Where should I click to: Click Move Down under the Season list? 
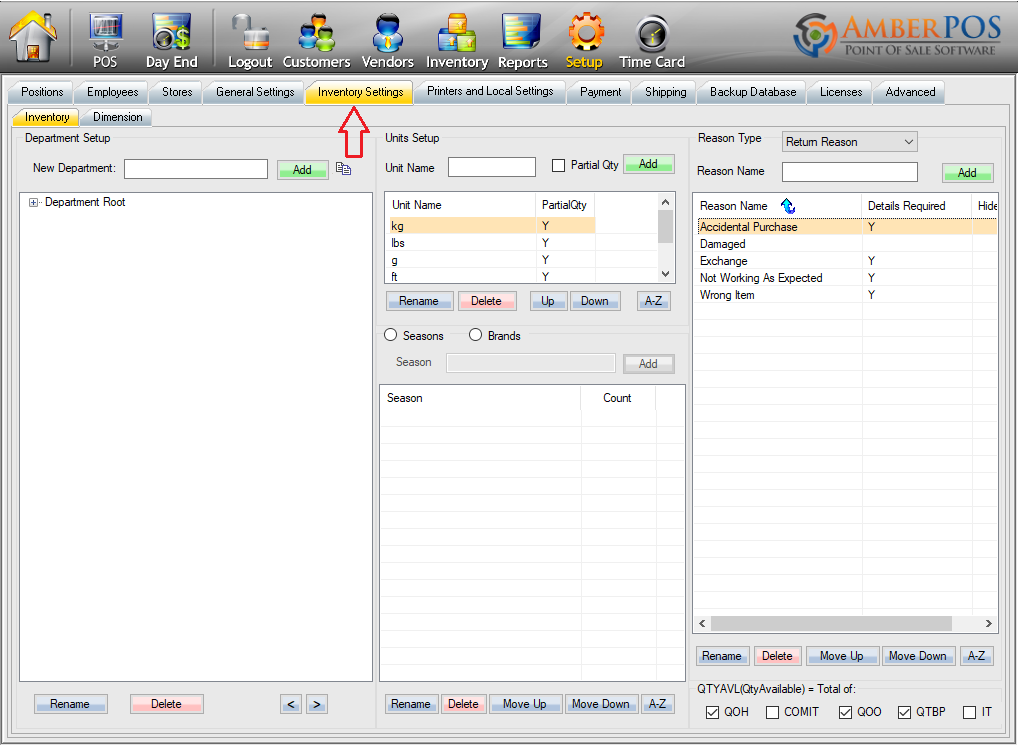(x=601, y=704)
